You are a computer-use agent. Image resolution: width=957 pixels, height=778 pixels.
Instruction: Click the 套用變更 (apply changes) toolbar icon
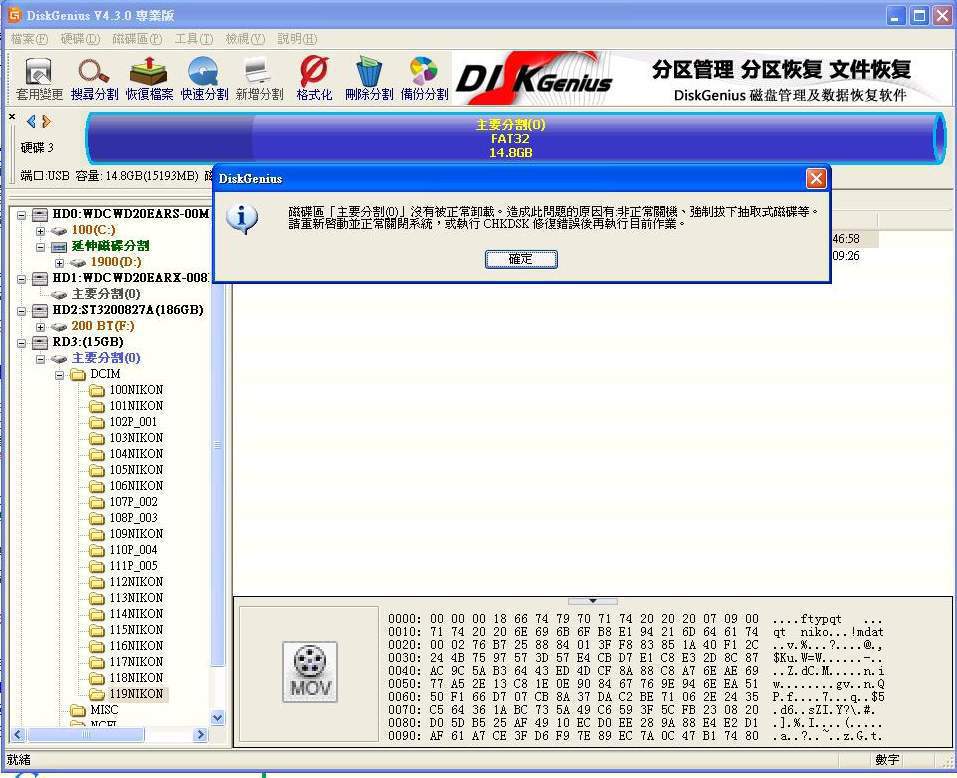point(39,78)
